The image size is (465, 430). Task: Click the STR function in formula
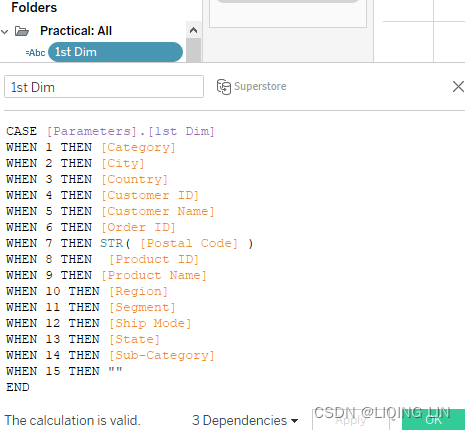[112, 243]
